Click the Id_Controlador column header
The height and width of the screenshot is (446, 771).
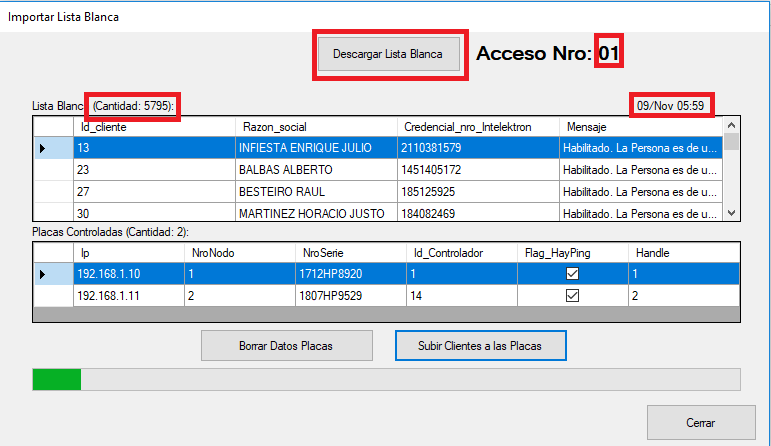pyautogui.click(x=460, y=253)
